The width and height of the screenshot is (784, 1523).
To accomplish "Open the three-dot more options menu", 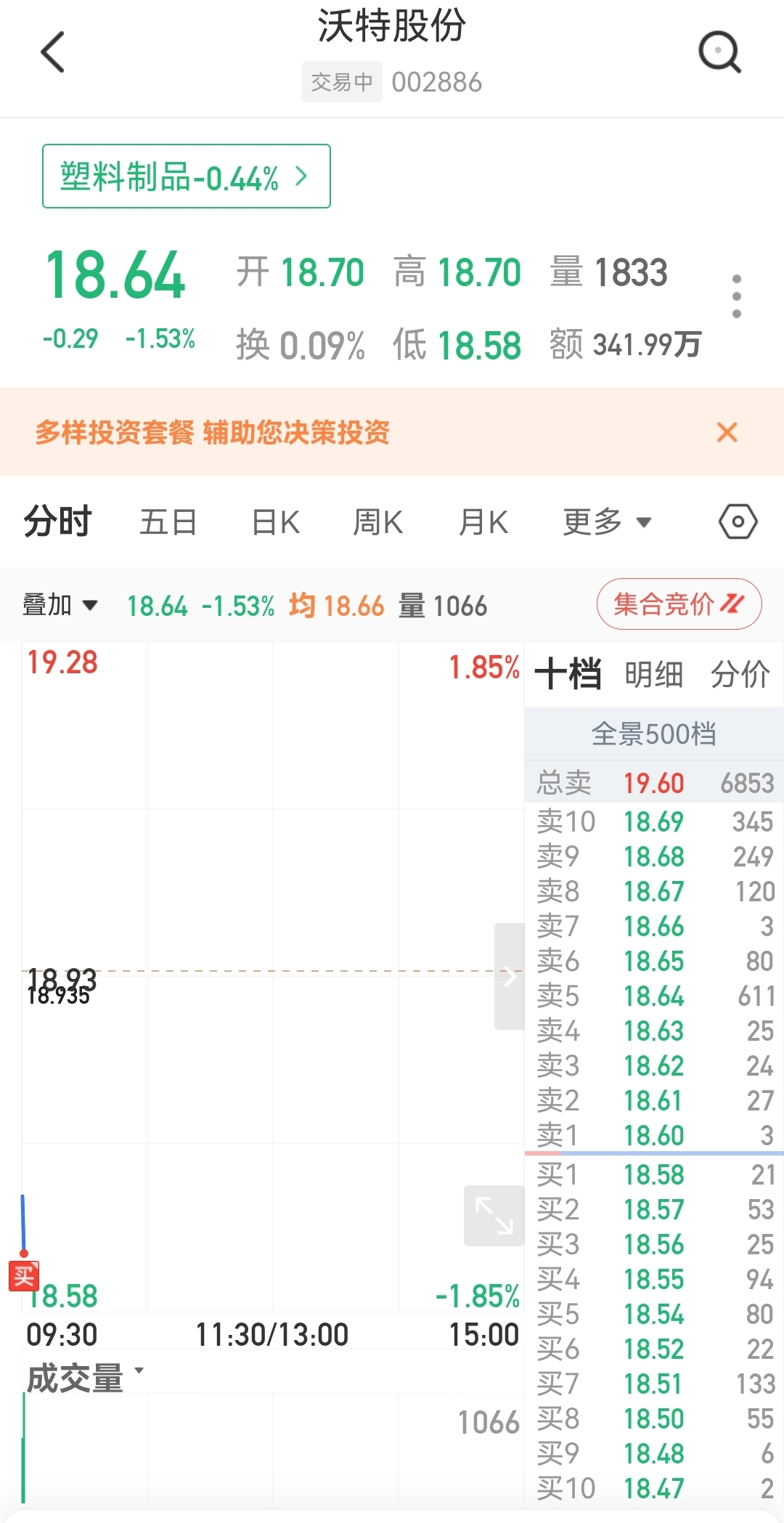I will (x=737, y=296).
